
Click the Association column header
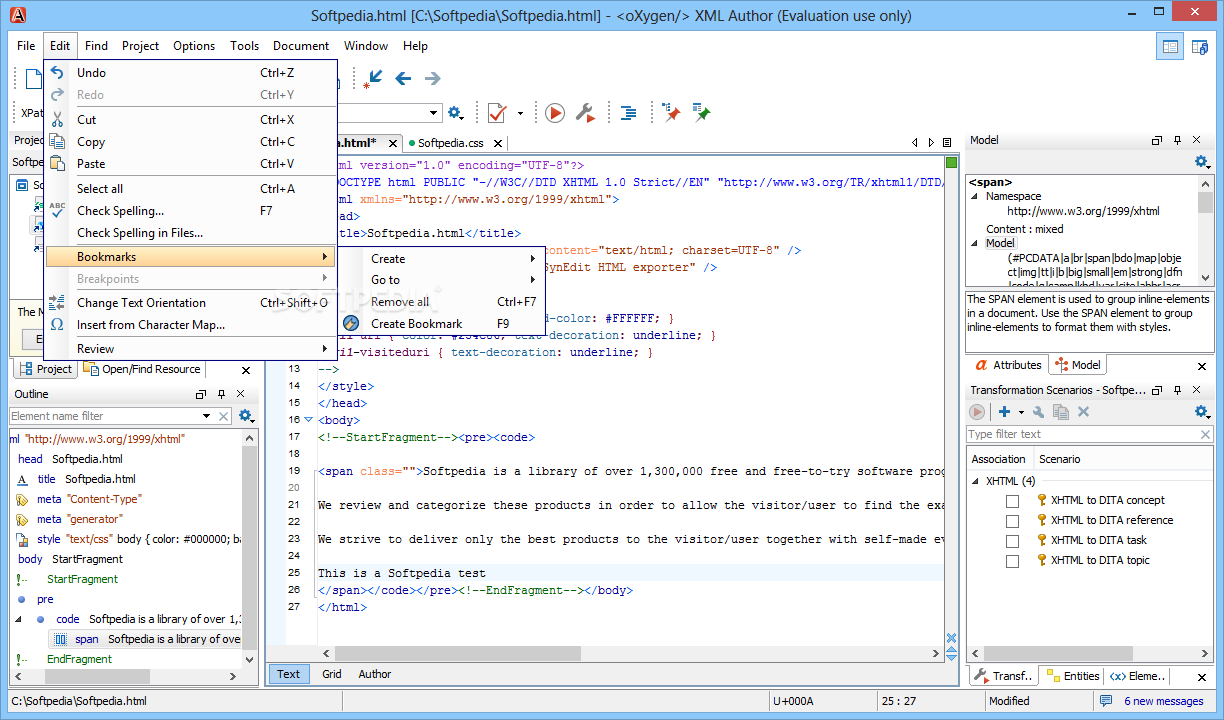point(998,459)
